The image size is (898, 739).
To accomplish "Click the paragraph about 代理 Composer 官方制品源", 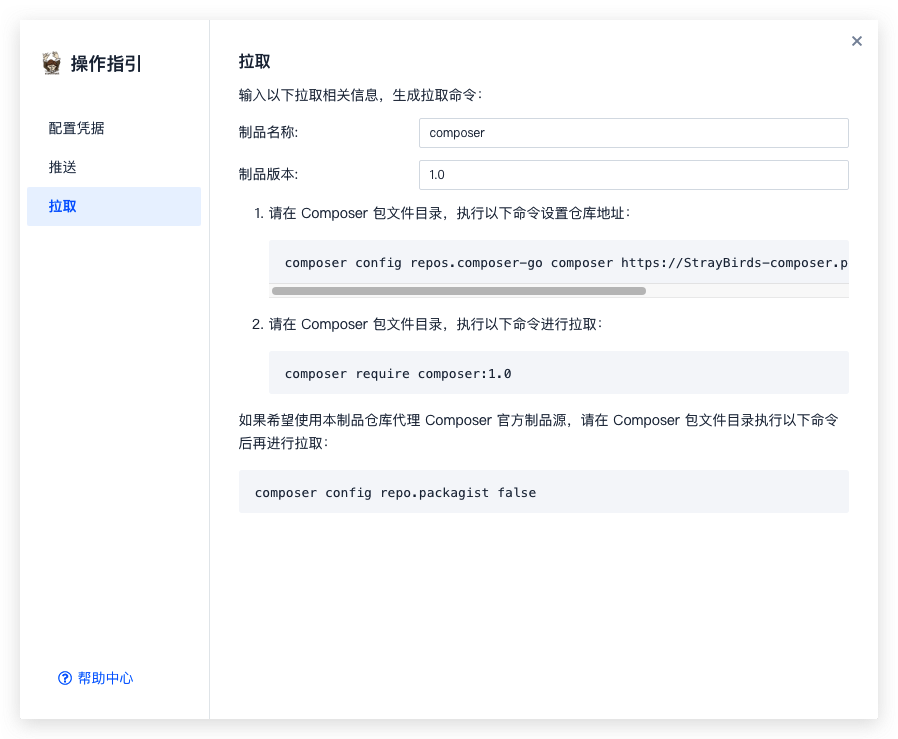I will coord(538,431).
